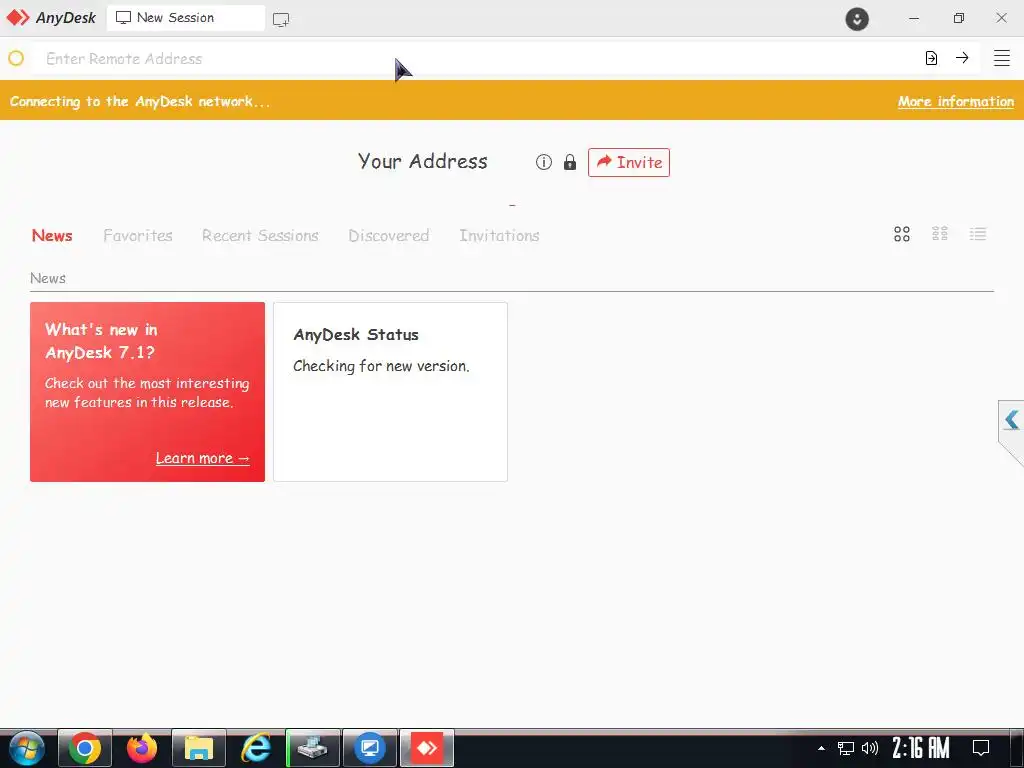Click the 2:16 AM clock

921,748
